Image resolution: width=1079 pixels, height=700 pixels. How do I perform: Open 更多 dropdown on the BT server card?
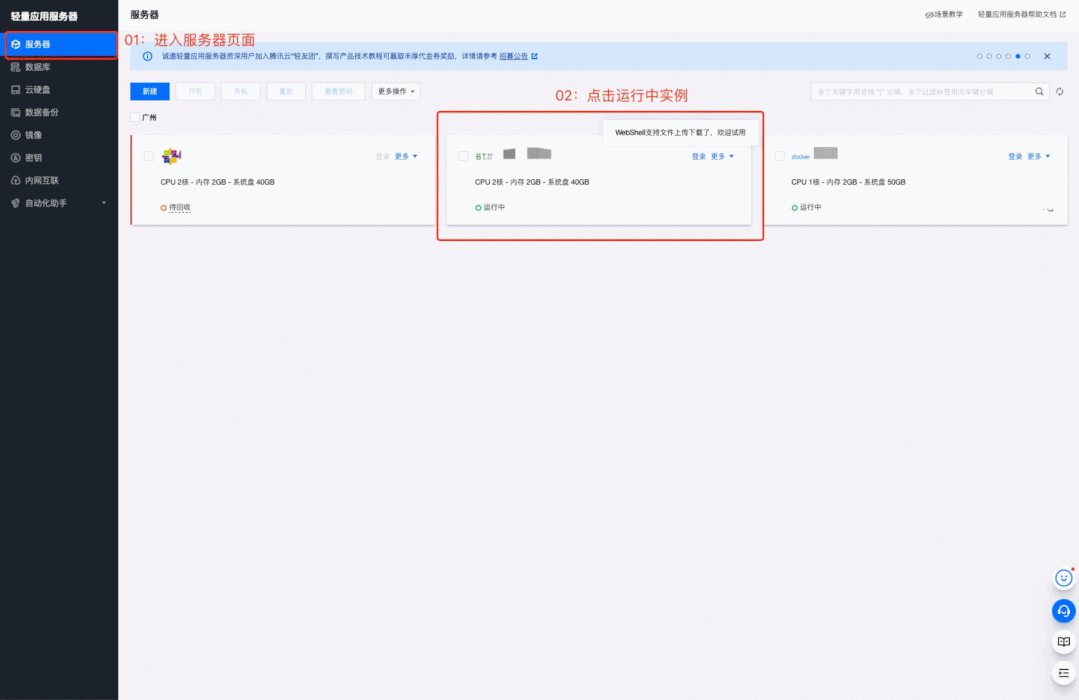tap(722, 156)
